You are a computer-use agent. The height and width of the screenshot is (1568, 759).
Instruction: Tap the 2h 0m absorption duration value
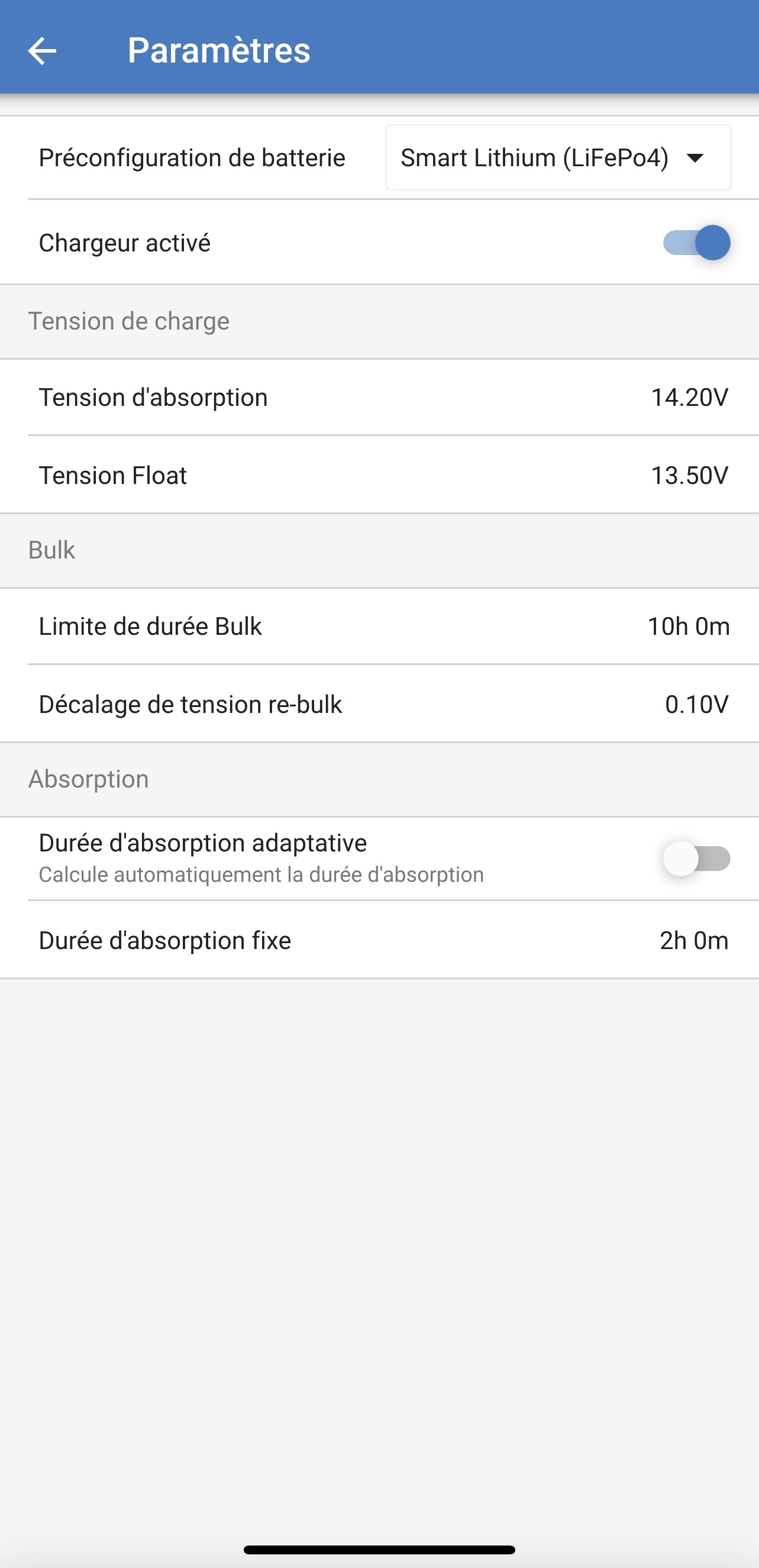coord(694,940)
